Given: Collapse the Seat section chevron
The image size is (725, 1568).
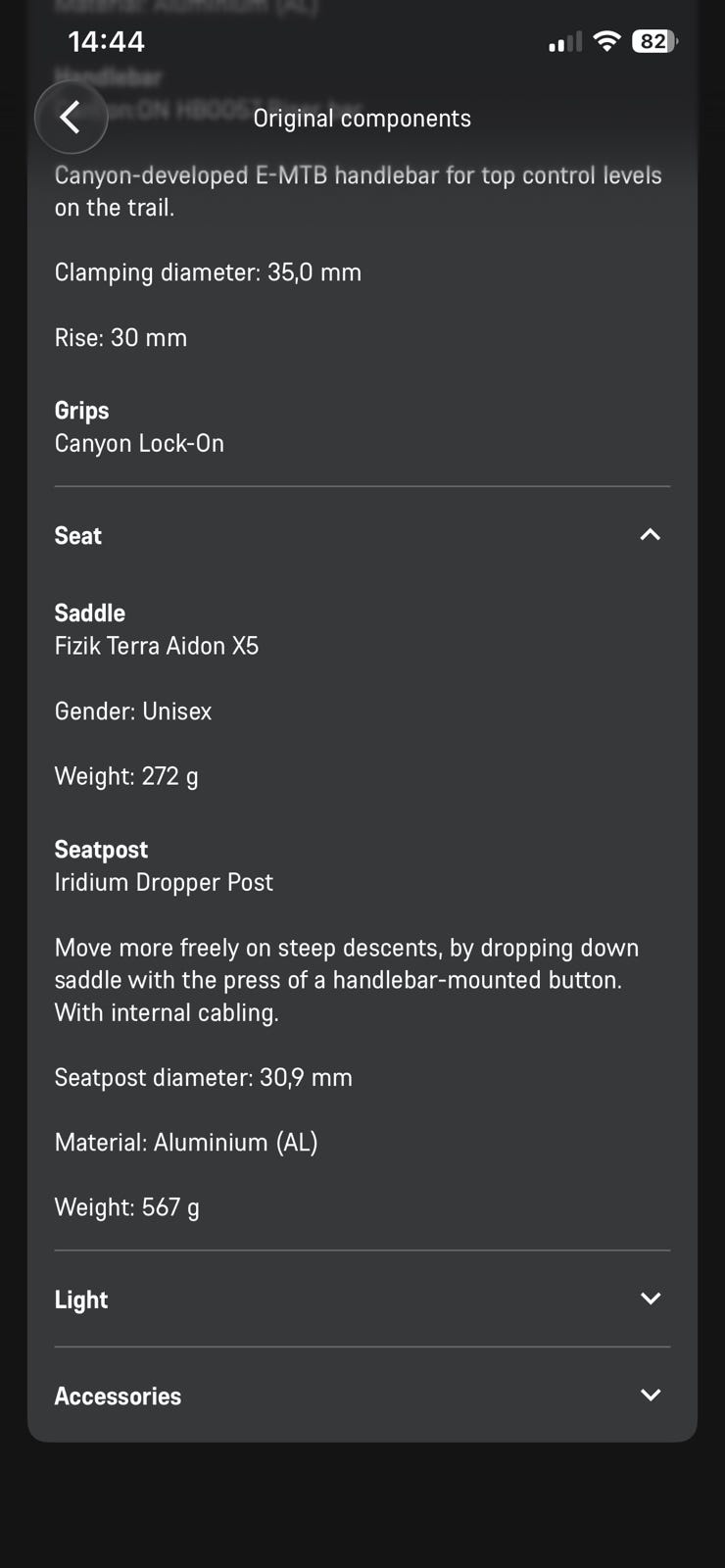Looking at the screenshot, I should (x=651, y=535).
